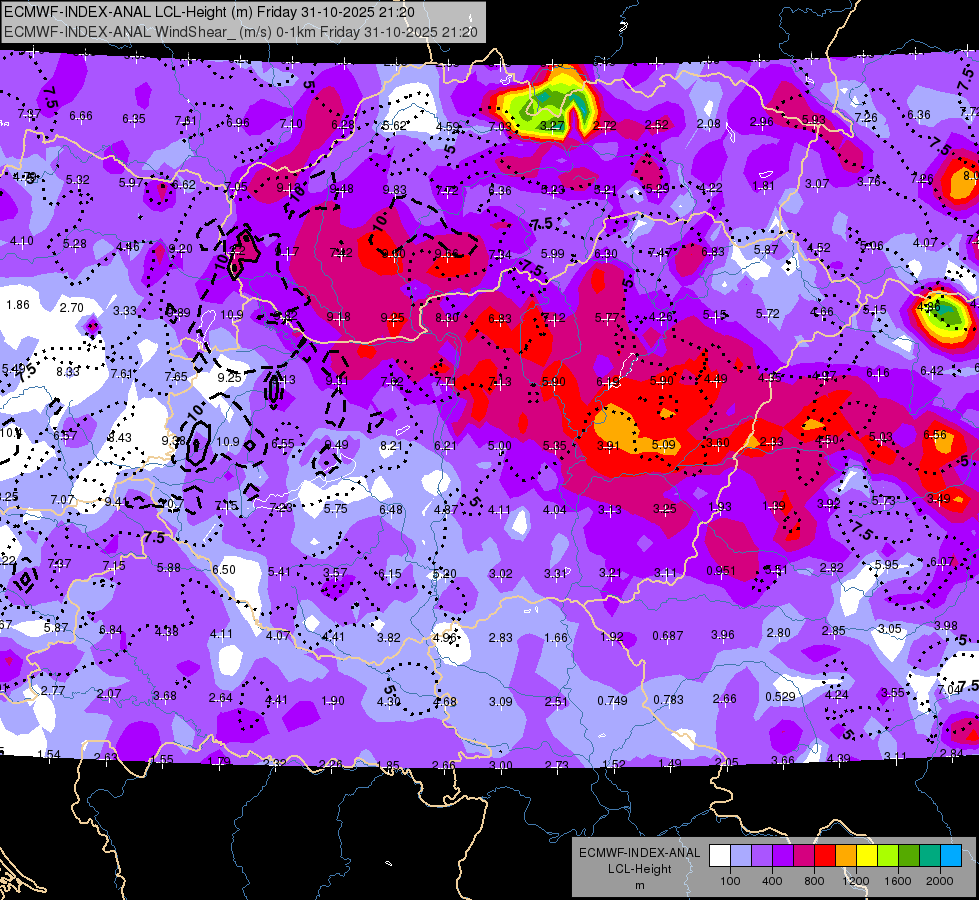Click the wind shear value 6.66

81,116
